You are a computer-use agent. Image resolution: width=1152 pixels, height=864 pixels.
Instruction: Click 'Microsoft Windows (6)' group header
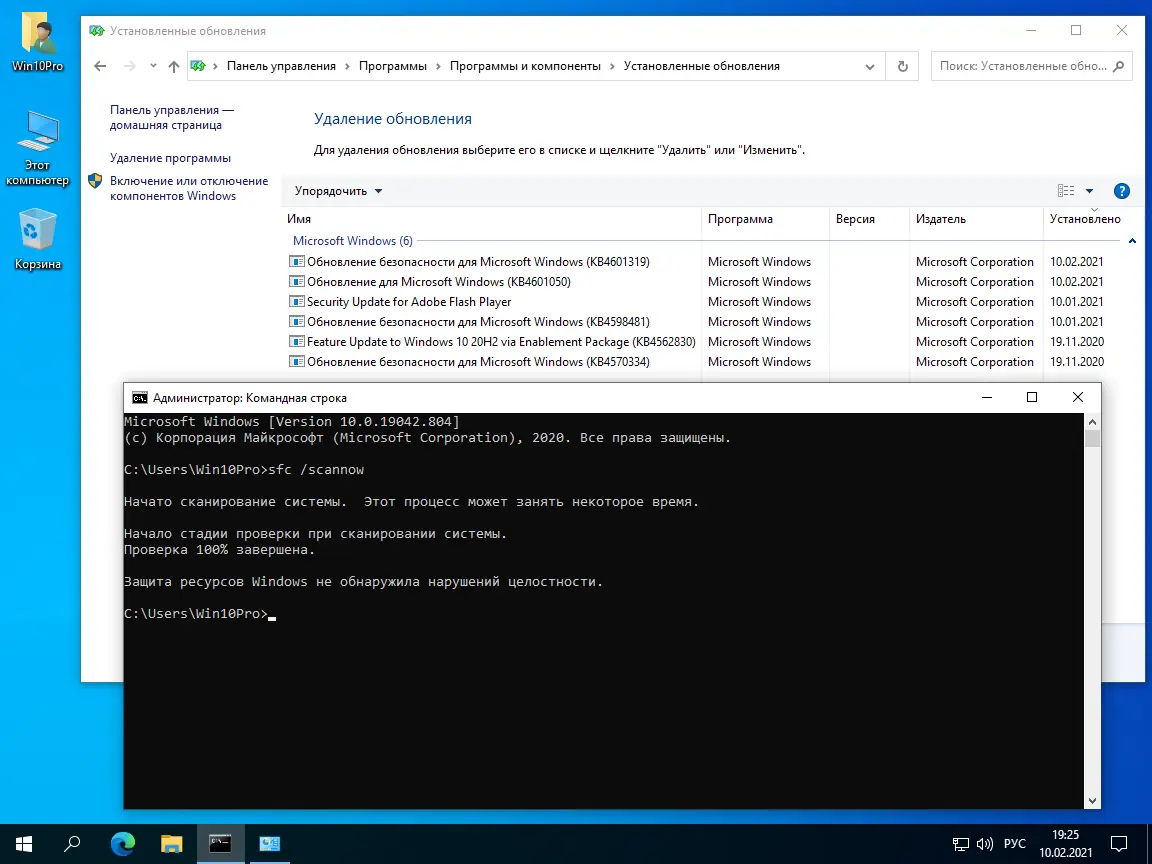tap(353, 241)
